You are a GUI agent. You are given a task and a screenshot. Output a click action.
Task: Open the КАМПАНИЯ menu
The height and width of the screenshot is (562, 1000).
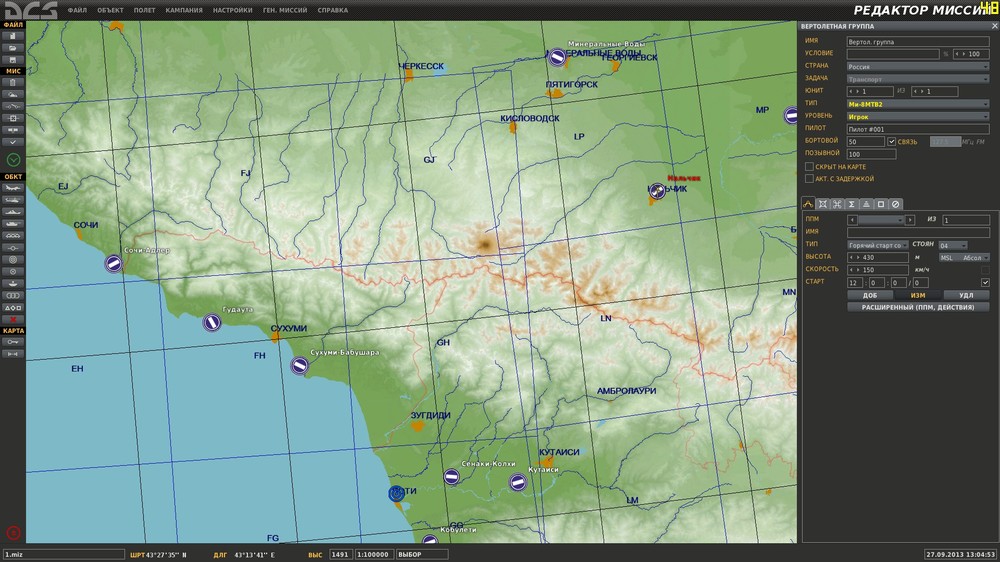pyautogui.click(x=184, y=10)
